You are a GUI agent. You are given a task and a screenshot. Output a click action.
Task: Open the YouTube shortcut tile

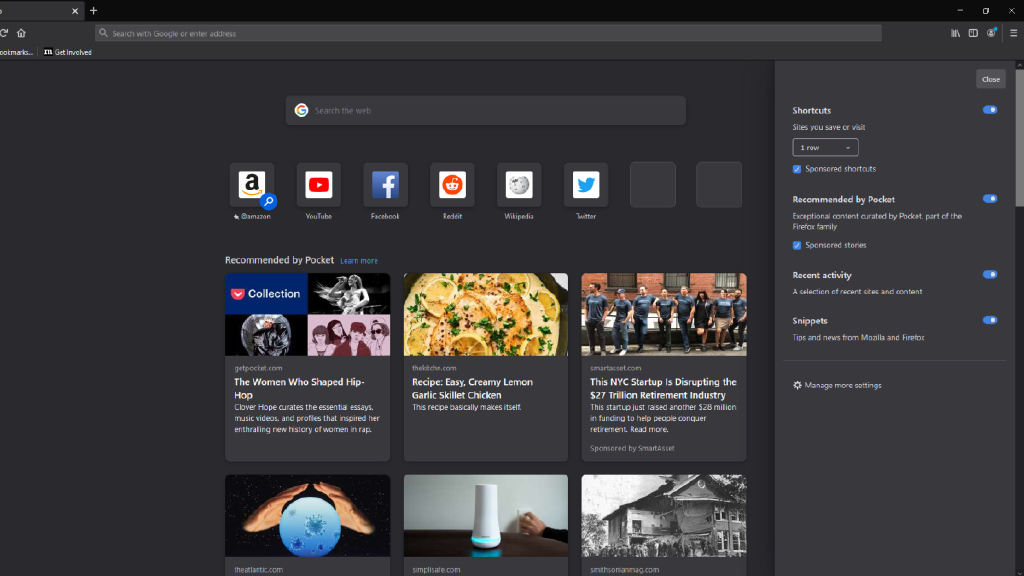pyautogui.click(x=319, y=185)
